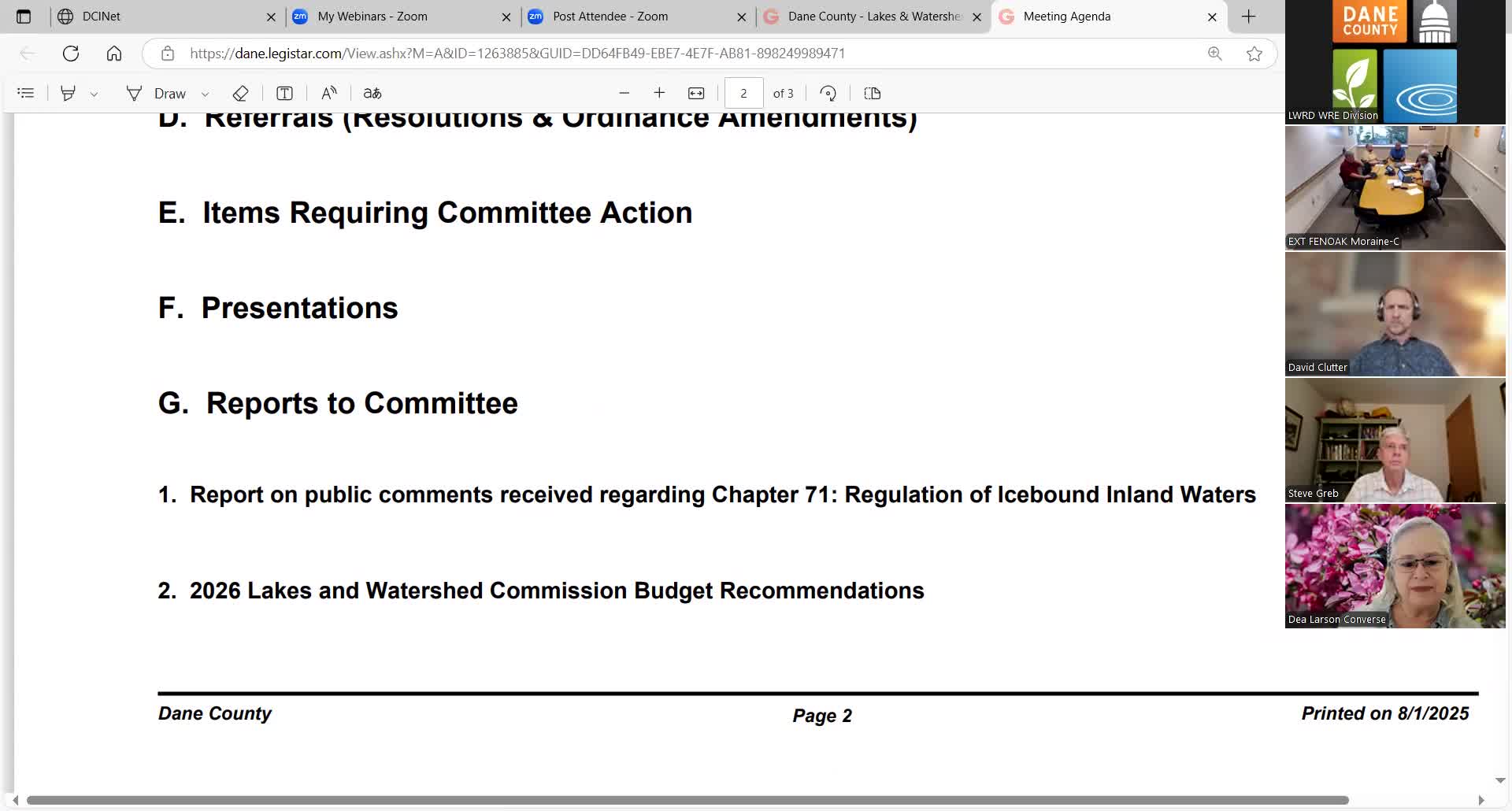Click the horizontal scrollbar thumb
This screenshot has height=811, width=1512.
(687, 800)
